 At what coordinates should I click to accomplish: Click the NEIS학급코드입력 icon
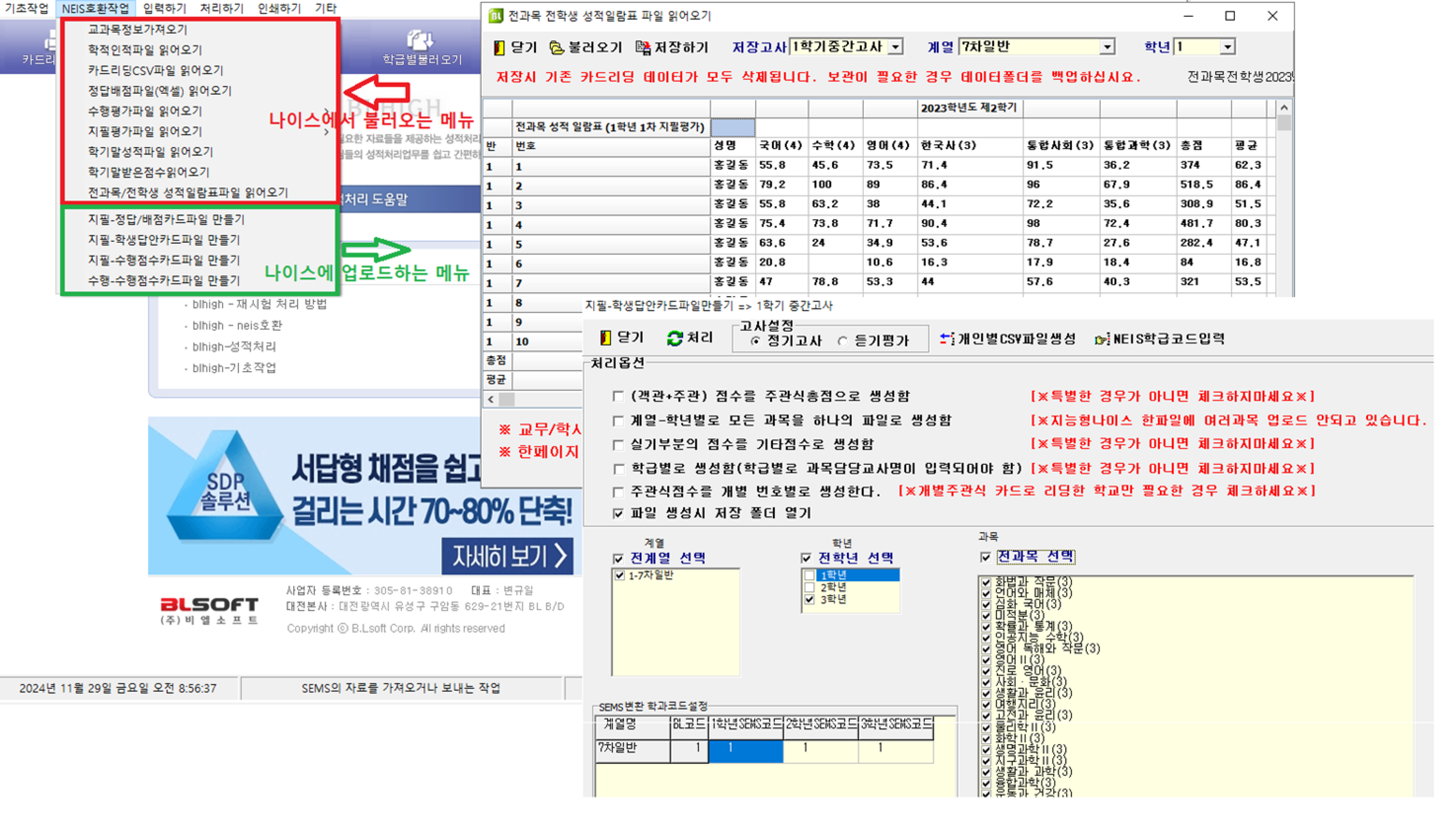click(1101, 340)
